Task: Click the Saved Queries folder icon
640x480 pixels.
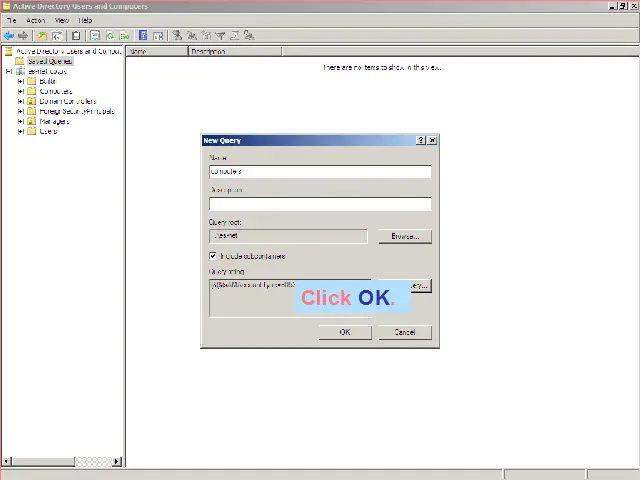Action: coord(19,61)
